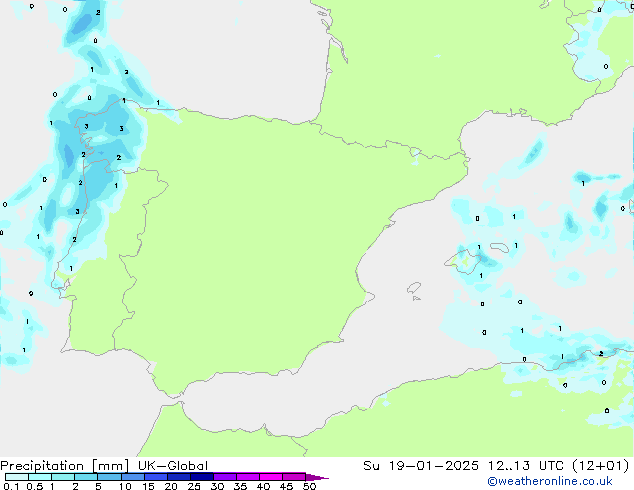The height and width of the screenshot is (490, 634).
Task: Click the 2–5 mm legend color swatch
Action: pyautogui.click(x=86, y=477)
